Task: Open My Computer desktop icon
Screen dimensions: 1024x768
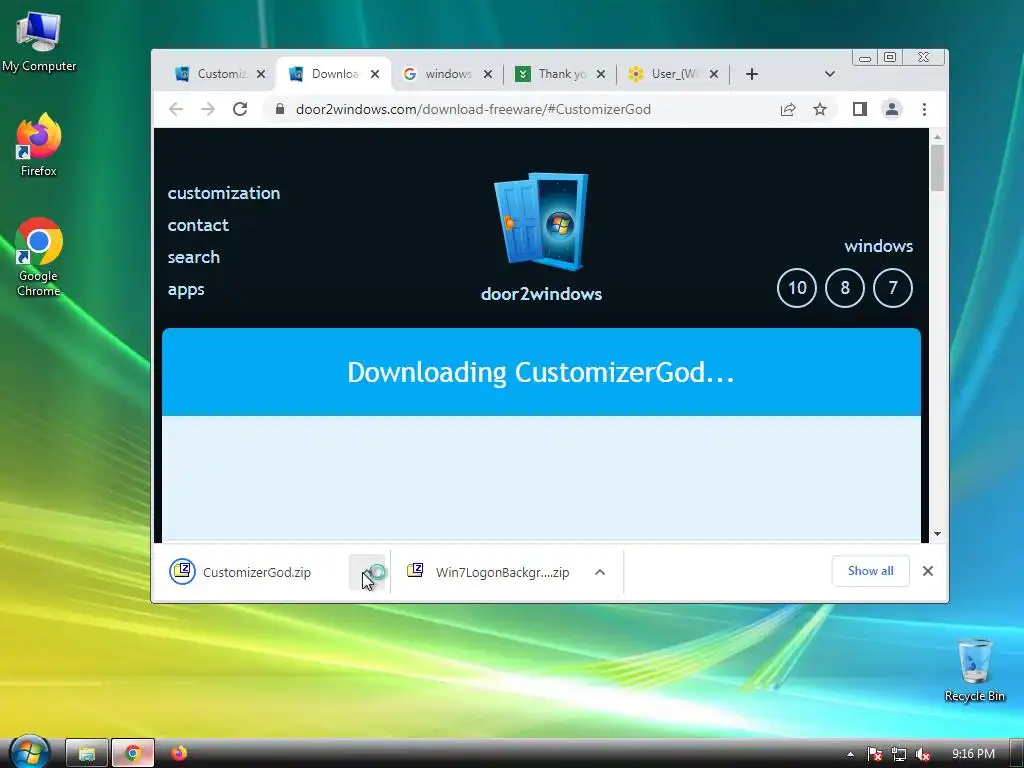Action: pos(39,42)
